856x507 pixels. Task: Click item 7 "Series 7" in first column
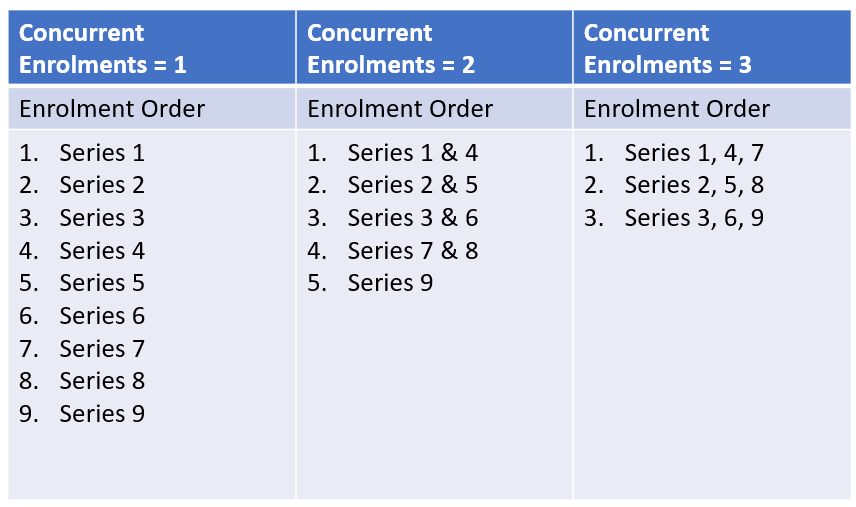click(x=101, y=349)
